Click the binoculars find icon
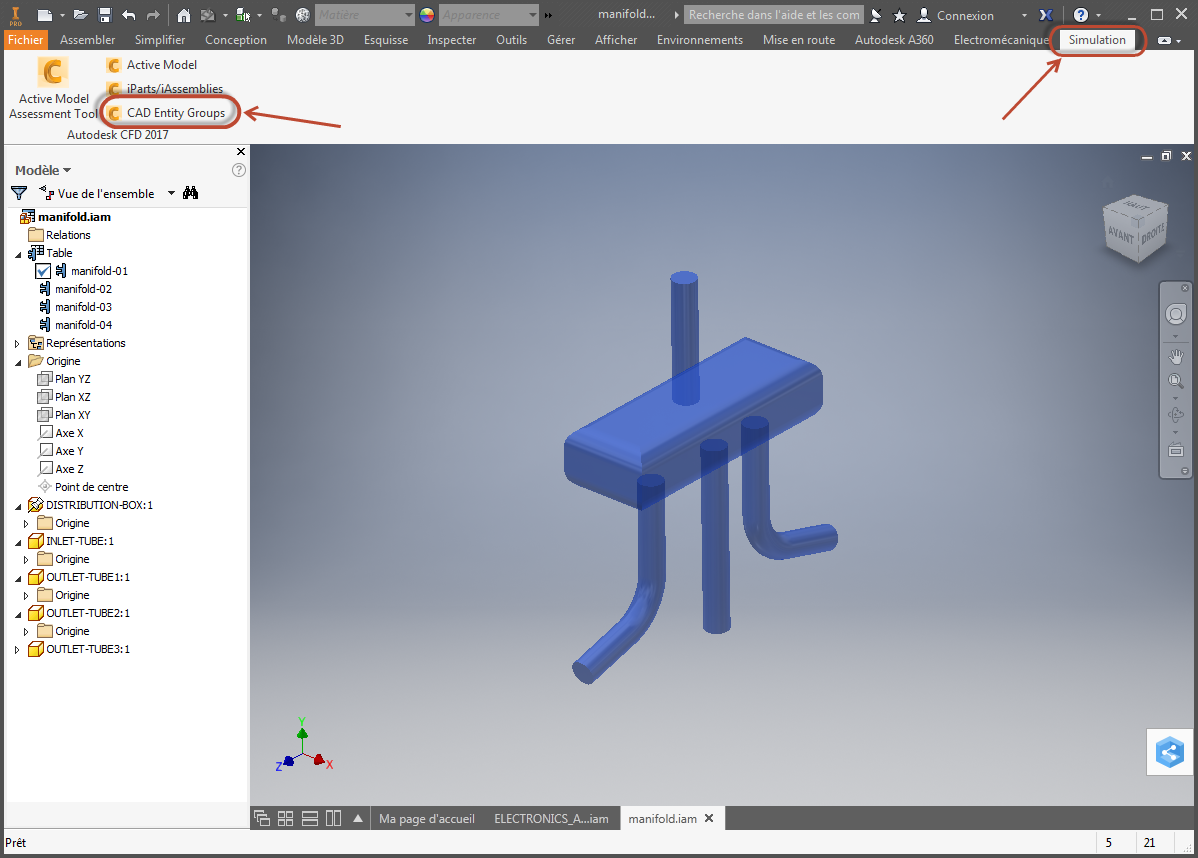The image size is (1198, 858). click(x=190, y=193)
